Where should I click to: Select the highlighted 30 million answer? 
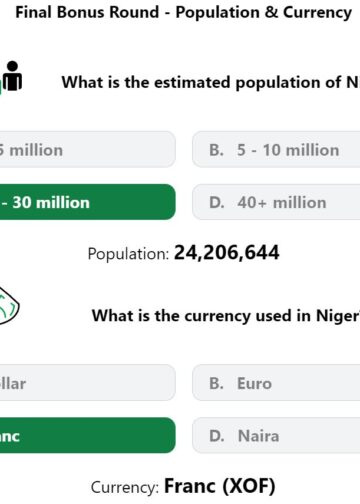pos(88,202)
